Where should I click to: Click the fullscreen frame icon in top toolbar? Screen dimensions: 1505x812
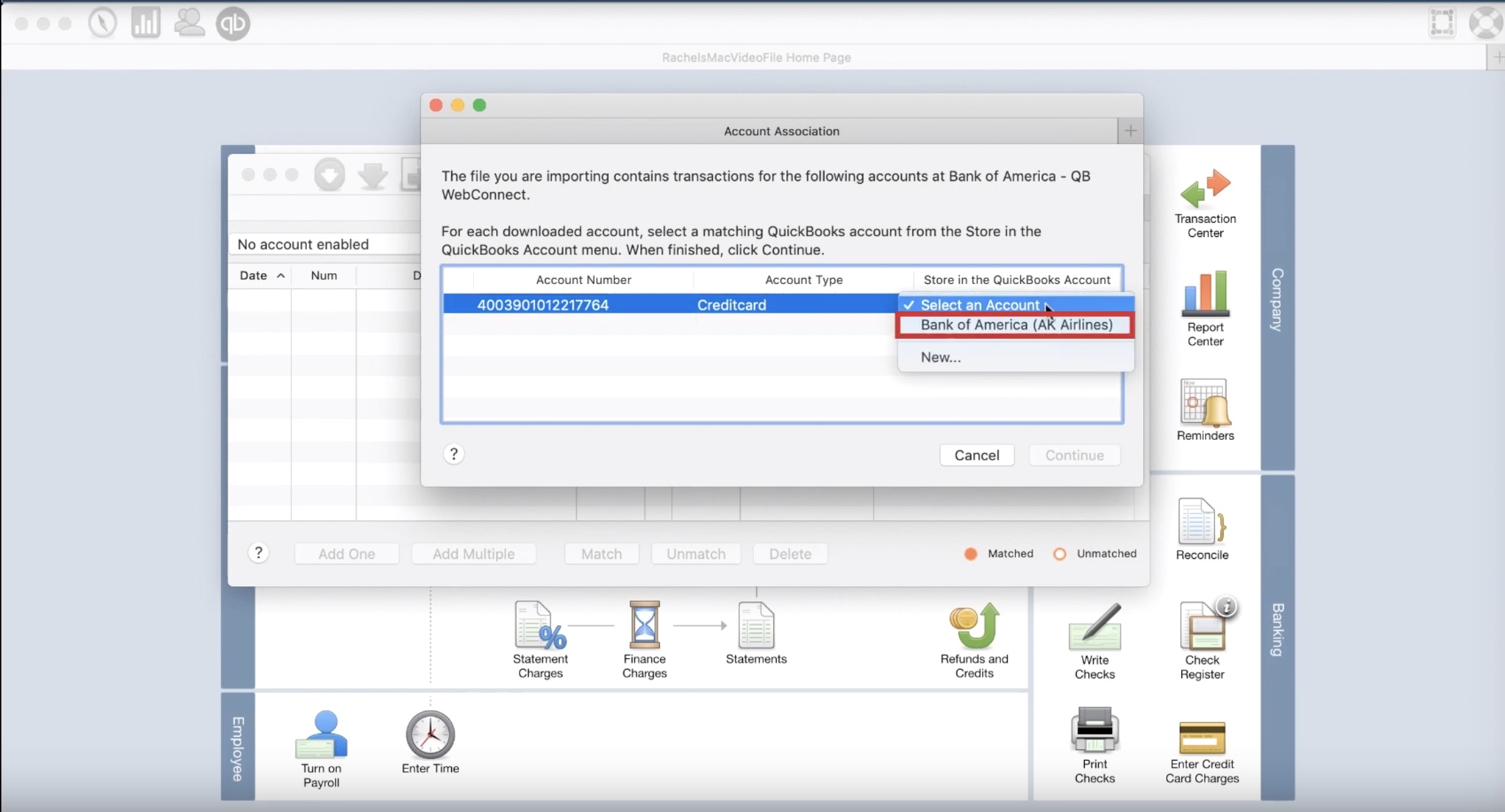(1442, 22)
